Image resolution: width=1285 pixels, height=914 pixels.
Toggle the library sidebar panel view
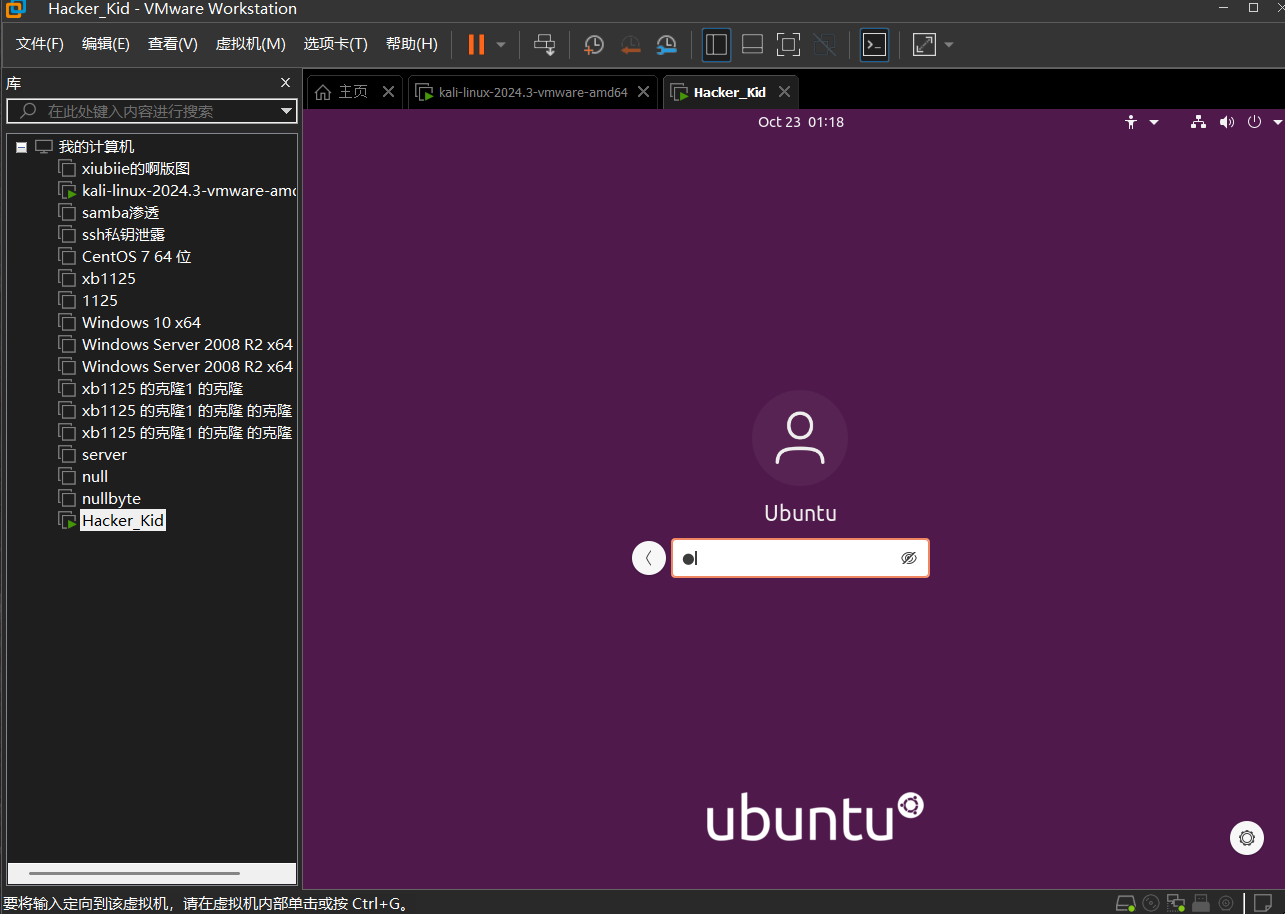[x=716, y=45]
